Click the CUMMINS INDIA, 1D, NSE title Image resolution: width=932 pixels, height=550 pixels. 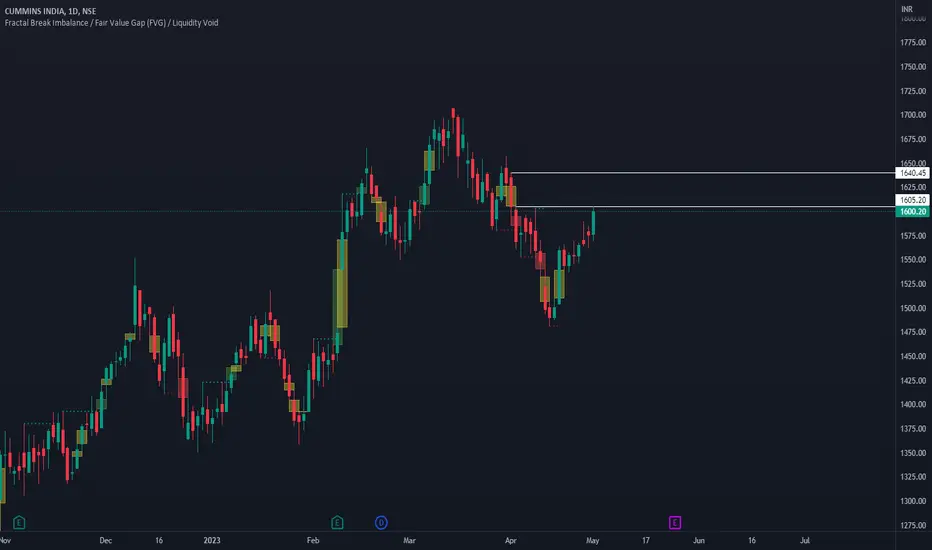point(50,11)
